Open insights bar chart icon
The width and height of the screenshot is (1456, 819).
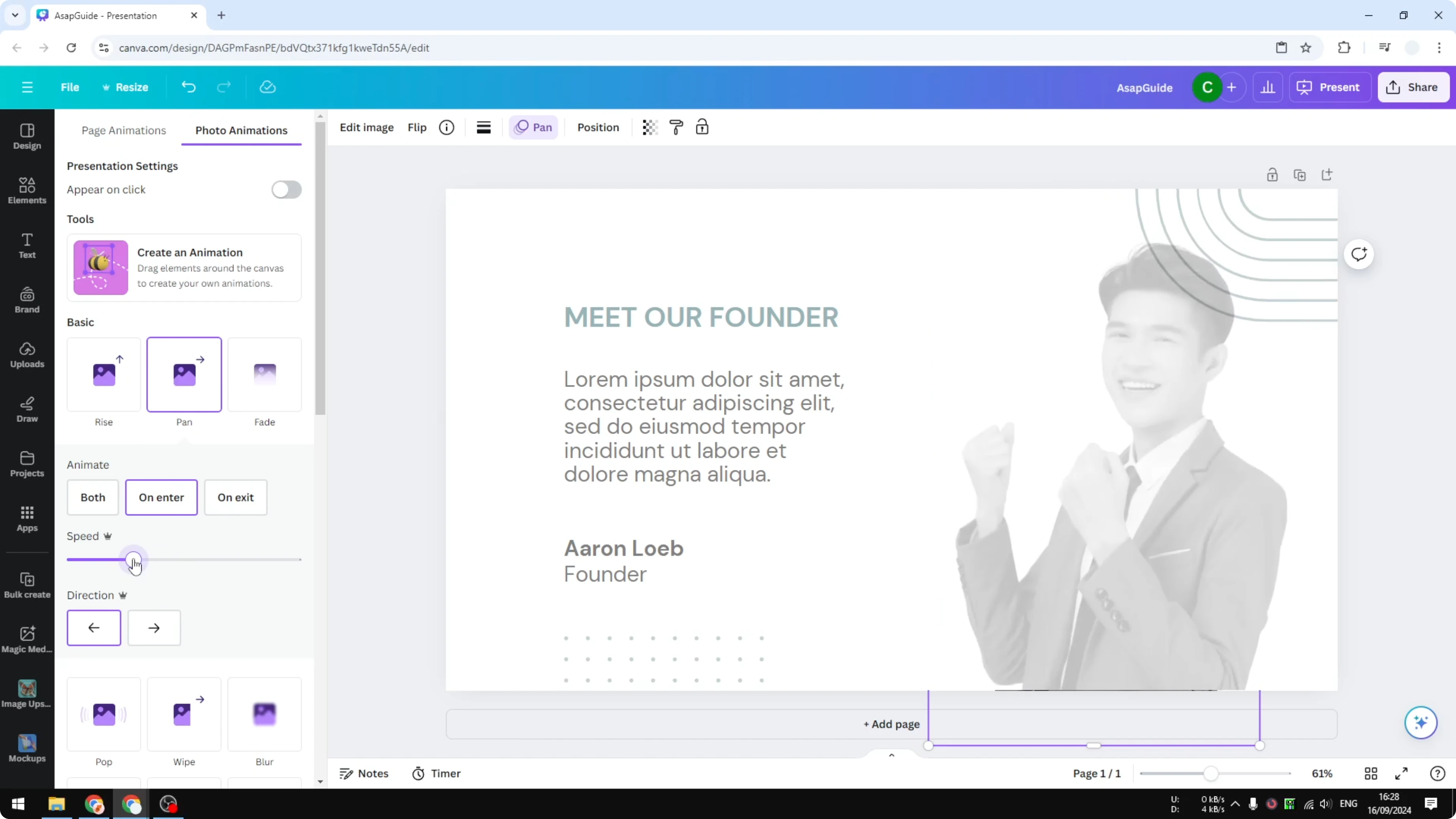pyautogui.click(x=1268, y=87)
